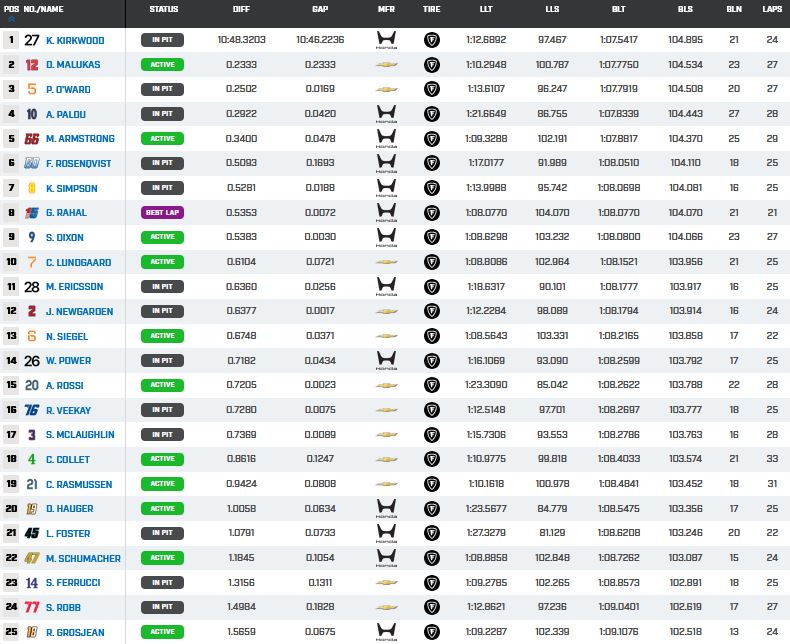Click the POS sort arrow icon

pos(11,20)
